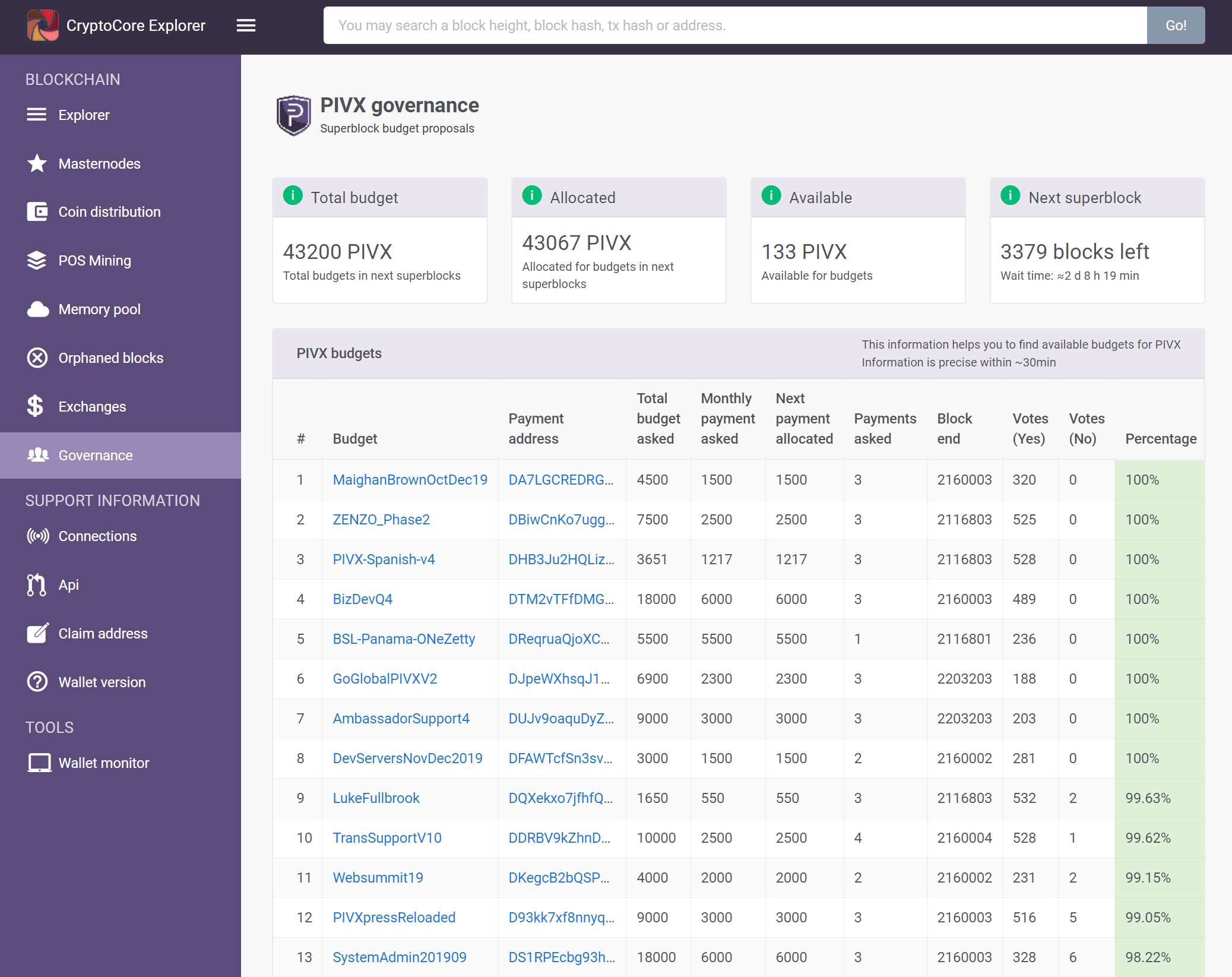Click the 99.63% percentage cell
The height and width of the screenshot is (977, 1232).
click(x=1160, y=798)
